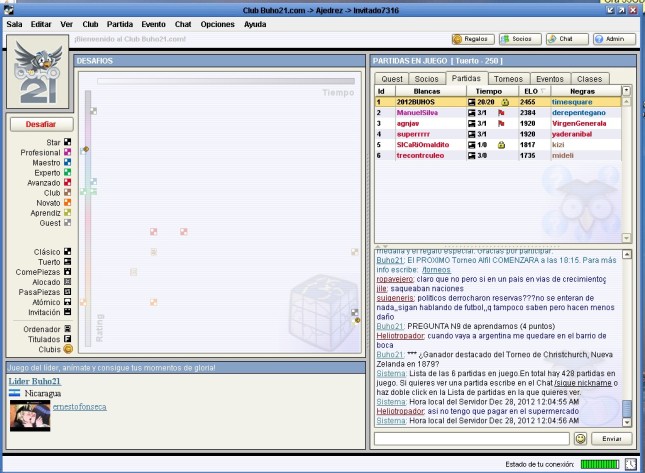Toggle the Maestro level filter box

(x=68, y=162)
